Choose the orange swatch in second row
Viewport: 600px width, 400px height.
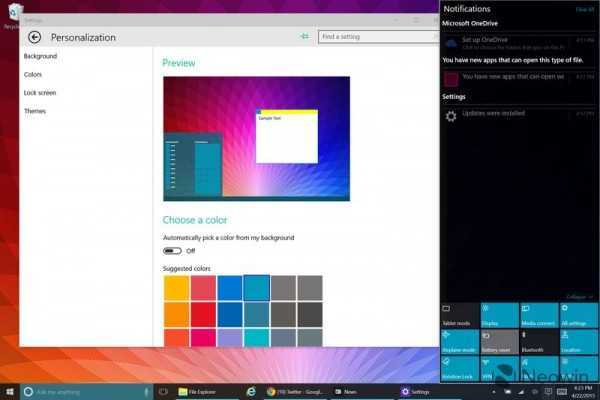click(x=176, y=315)
